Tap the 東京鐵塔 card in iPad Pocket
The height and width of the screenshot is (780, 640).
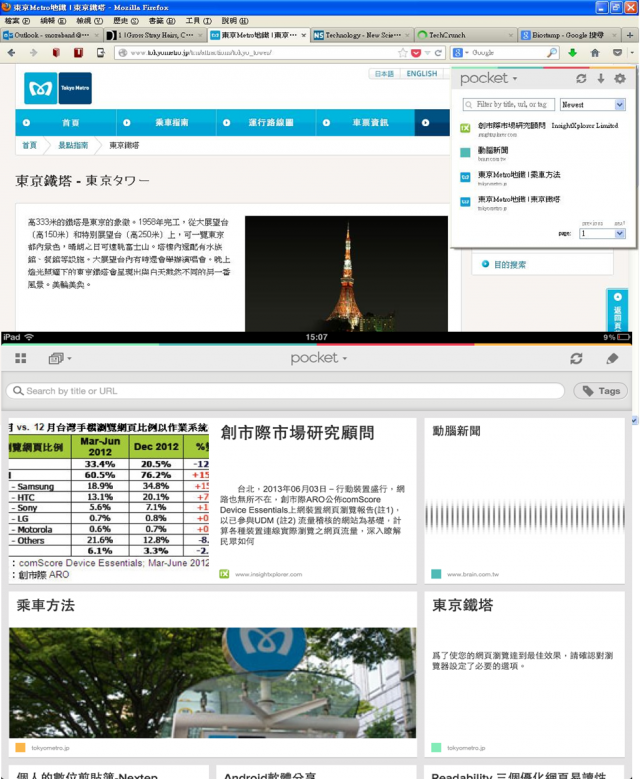pos(525,674)
